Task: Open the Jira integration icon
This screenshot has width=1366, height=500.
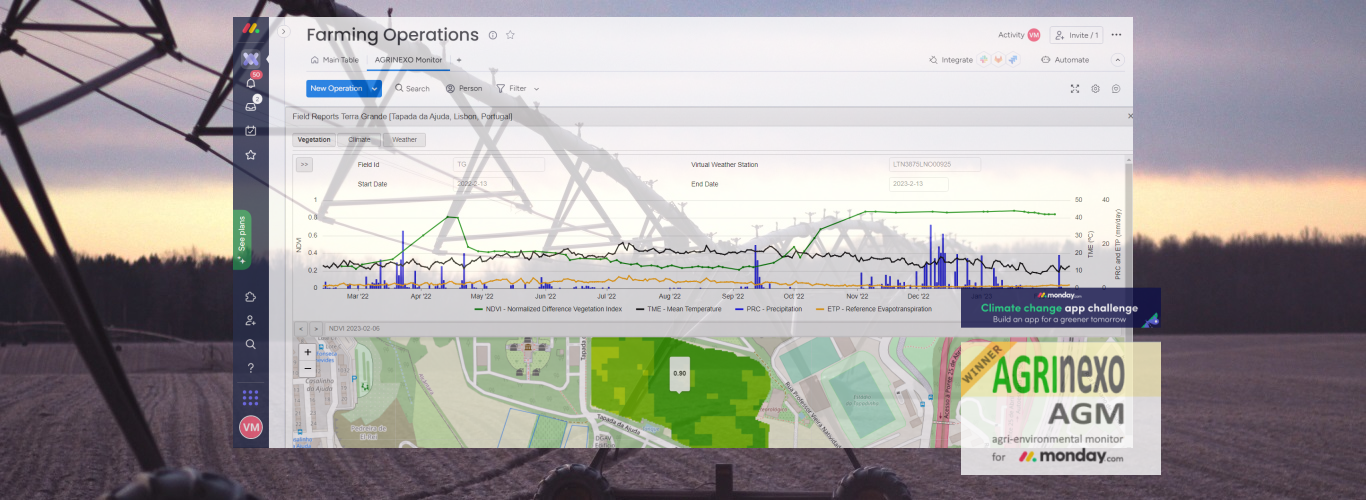Action: pos(1012,60)
